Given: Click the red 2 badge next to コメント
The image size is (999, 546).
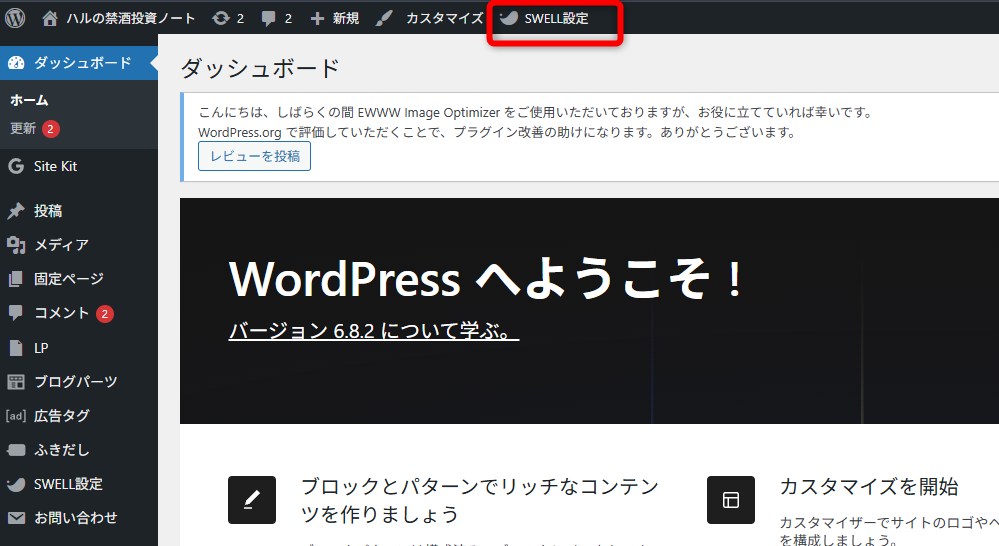Looking at the screenshot, I should pyautogui.click(x=104, y=313).
